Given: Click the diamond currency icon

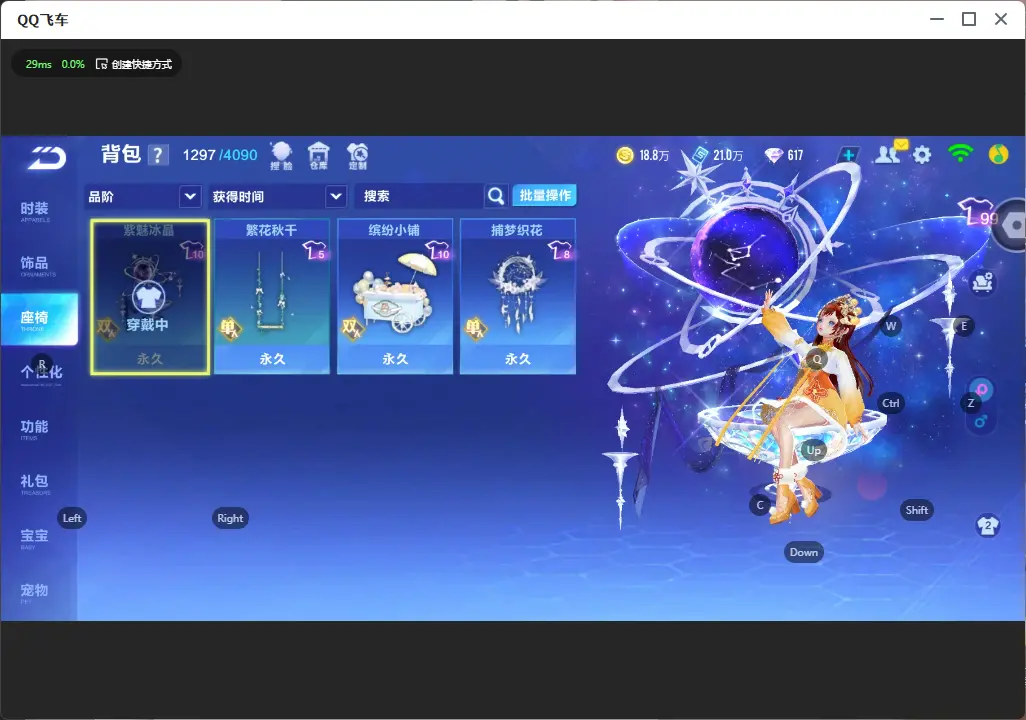Looking at the screenshot, I should pos(774,155).
